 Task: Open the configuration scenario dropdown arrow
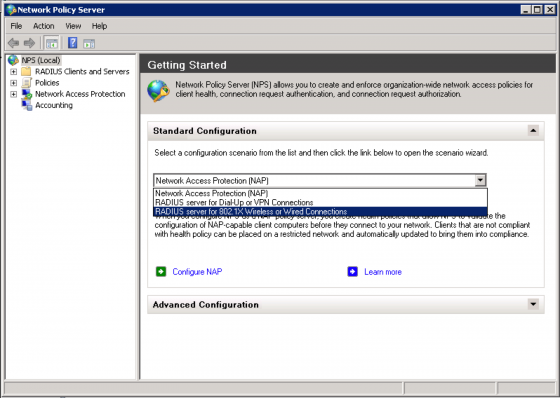[480, 180]
